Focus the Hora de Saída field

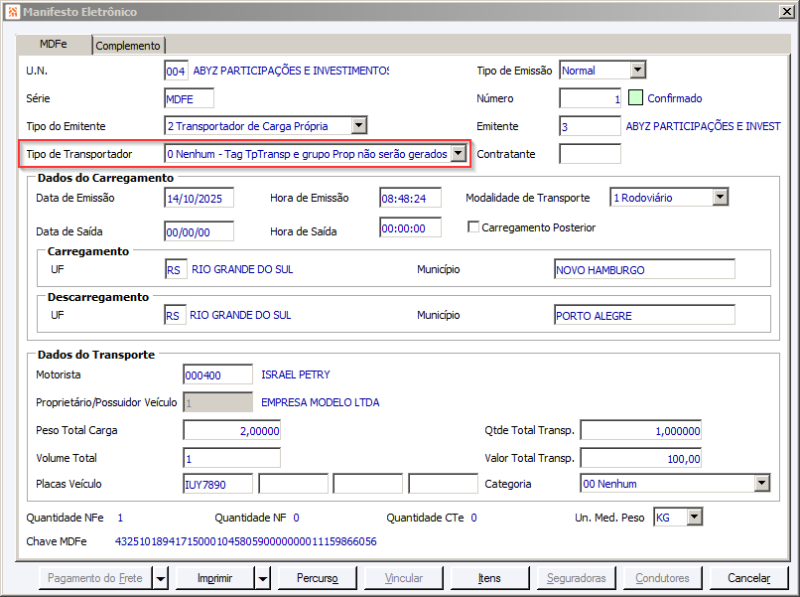coord(411,228)
